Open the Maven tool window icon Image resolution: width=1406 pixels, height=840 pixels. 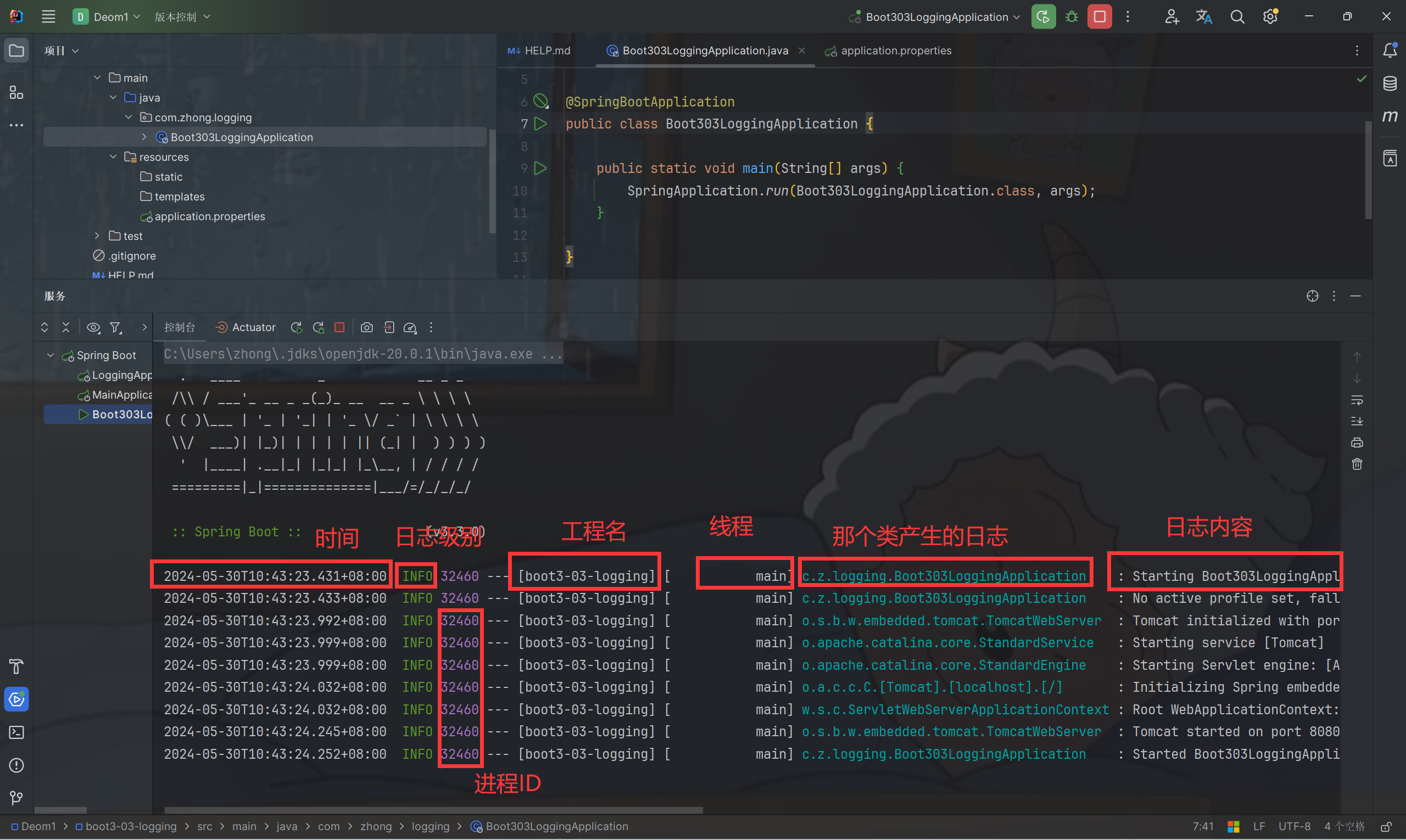click(x=1390, y=116)
